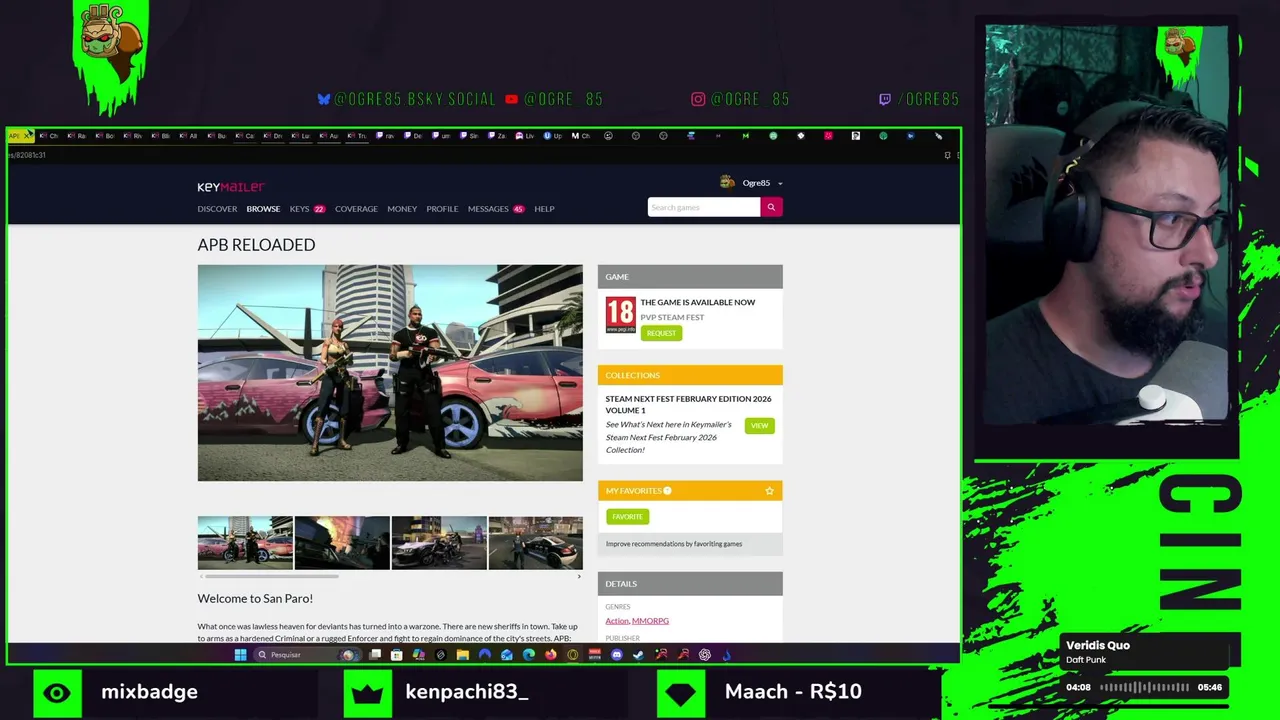Viewport: 1280px width, 720px height.
Task: Click the PEGI 18 rating badge
Action: (620, 315)
